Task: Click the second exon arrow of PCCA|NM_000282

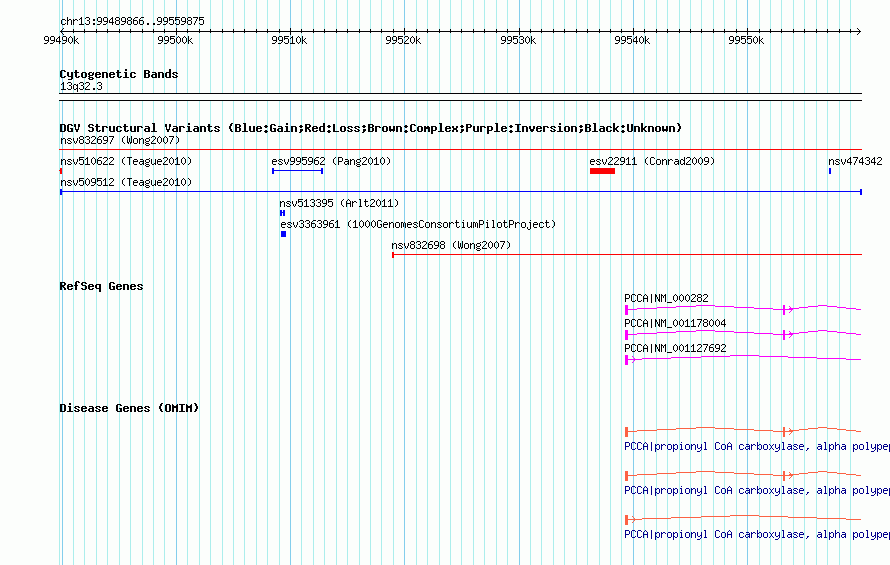Action: [787, 309]
